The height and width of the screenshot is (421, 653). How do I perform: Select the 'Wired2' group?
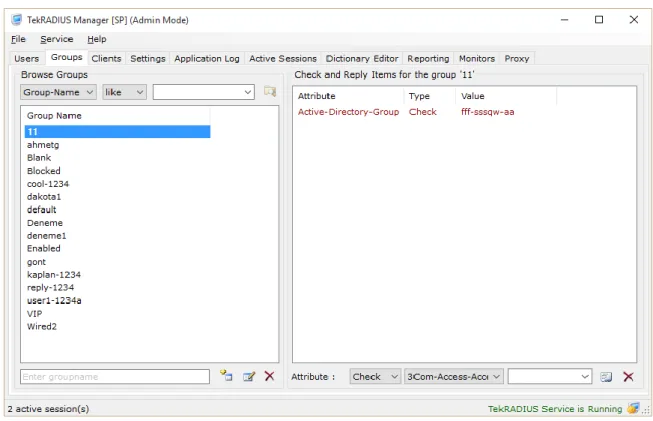[117, 326]
